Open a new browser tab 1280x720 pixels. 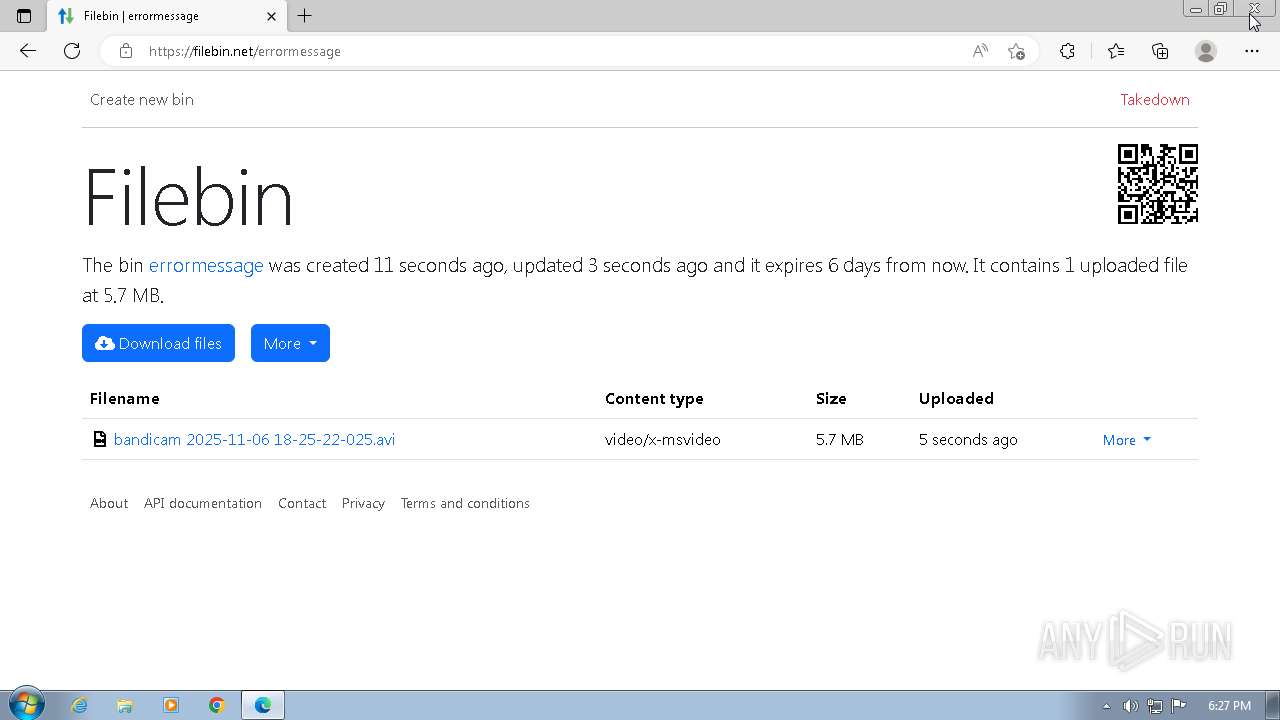305,16
